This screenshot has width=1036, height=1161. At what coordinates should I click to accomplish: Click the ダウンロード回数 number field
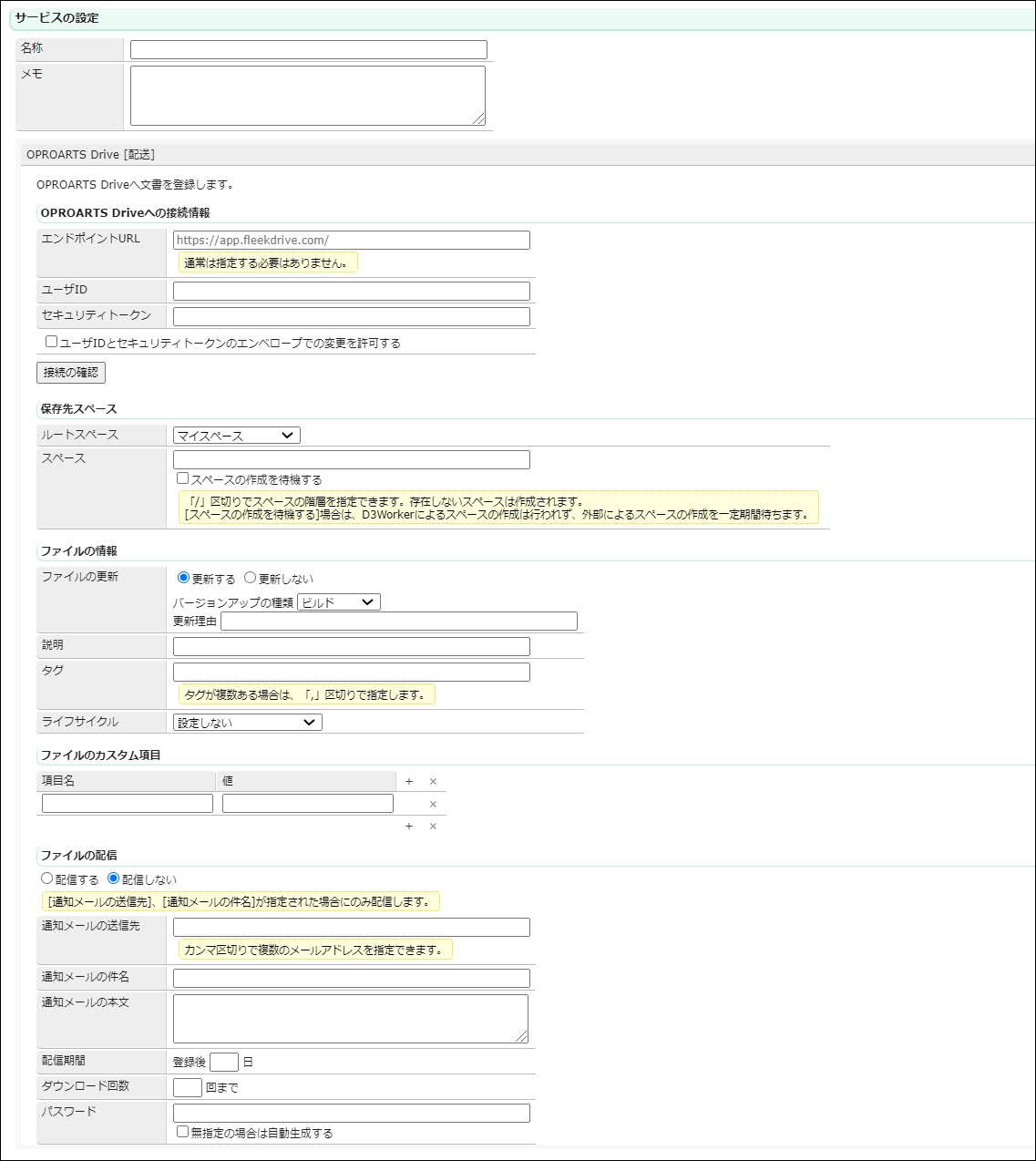[188, 1087]
